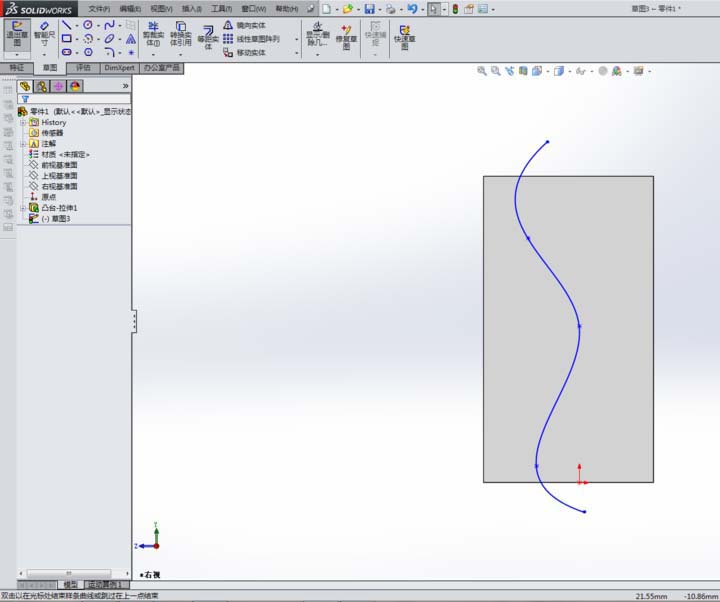720x602 pixels.
Task: Expand the History tree node
Action: (x=22, y=123)
